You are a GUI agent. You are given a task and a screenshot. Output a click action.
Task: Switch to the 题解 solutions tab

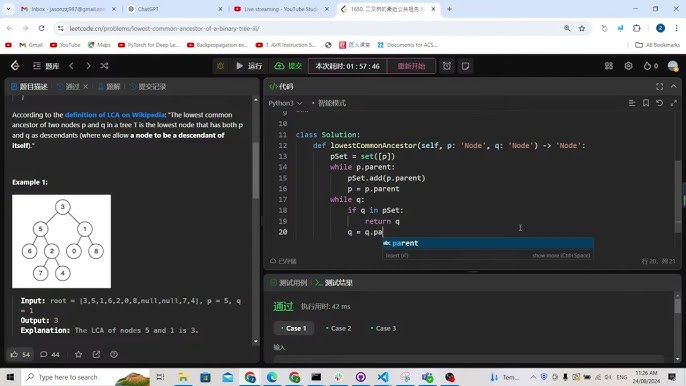pos(109,87)
